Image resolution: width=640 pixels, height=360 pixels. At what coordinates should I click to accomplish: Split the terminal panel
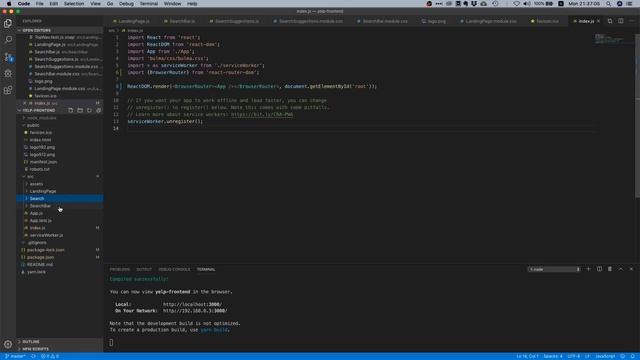599,269
